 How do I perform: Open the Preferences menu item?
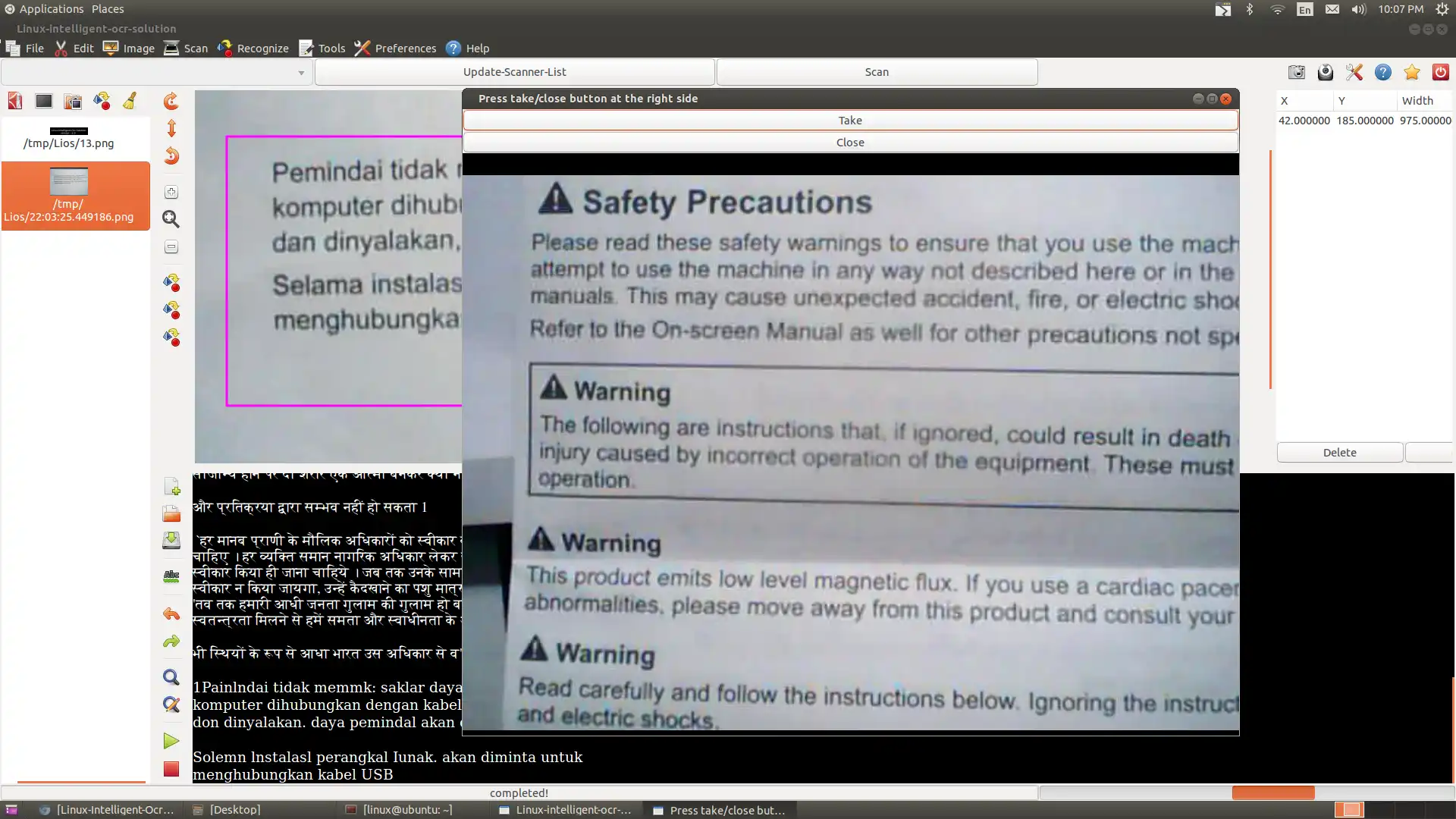(405, 47)
